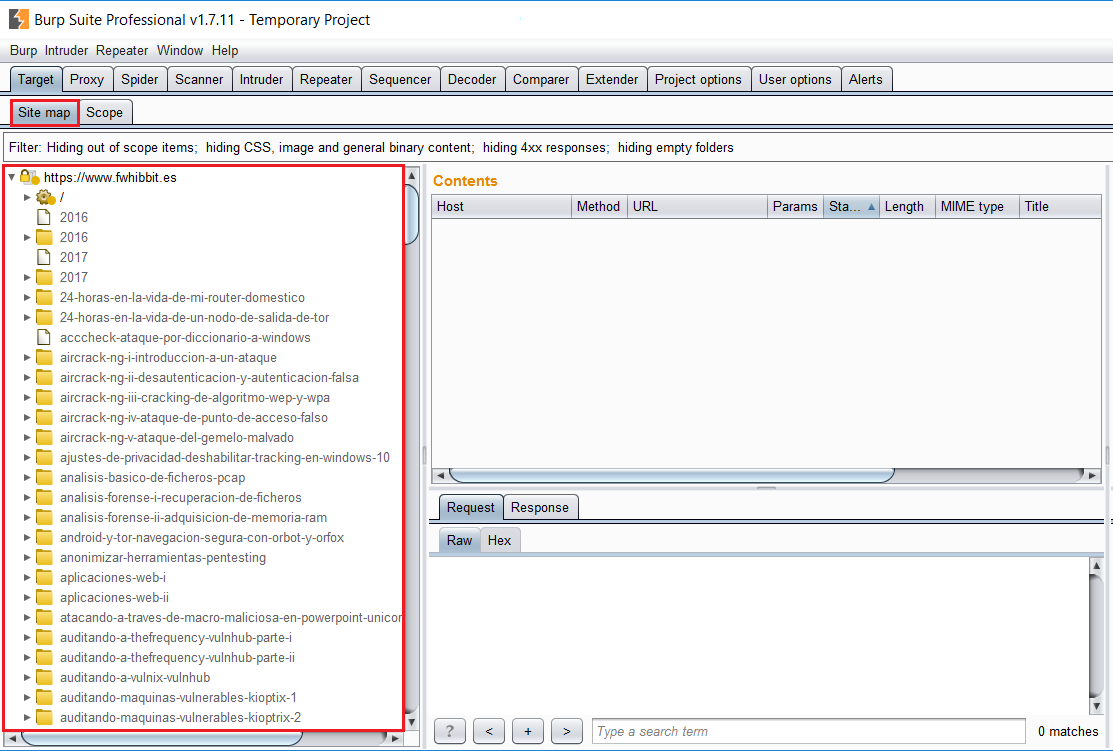Sort contents by the MIME type column
The image size is (1113, 751).
coord(972,206)
